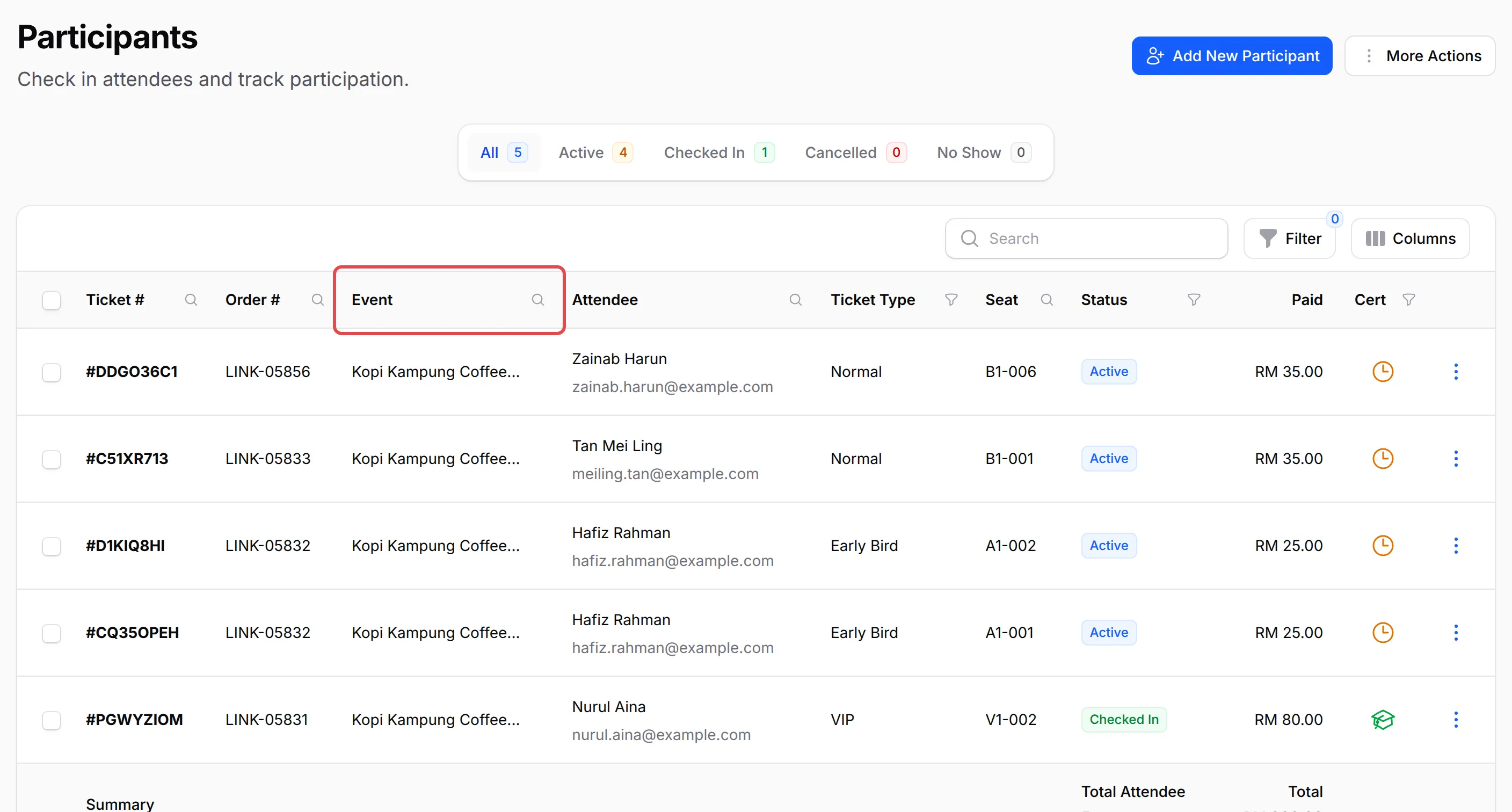
Task: Open row actions menu for #DDGO36C1
Action: 1456,372
